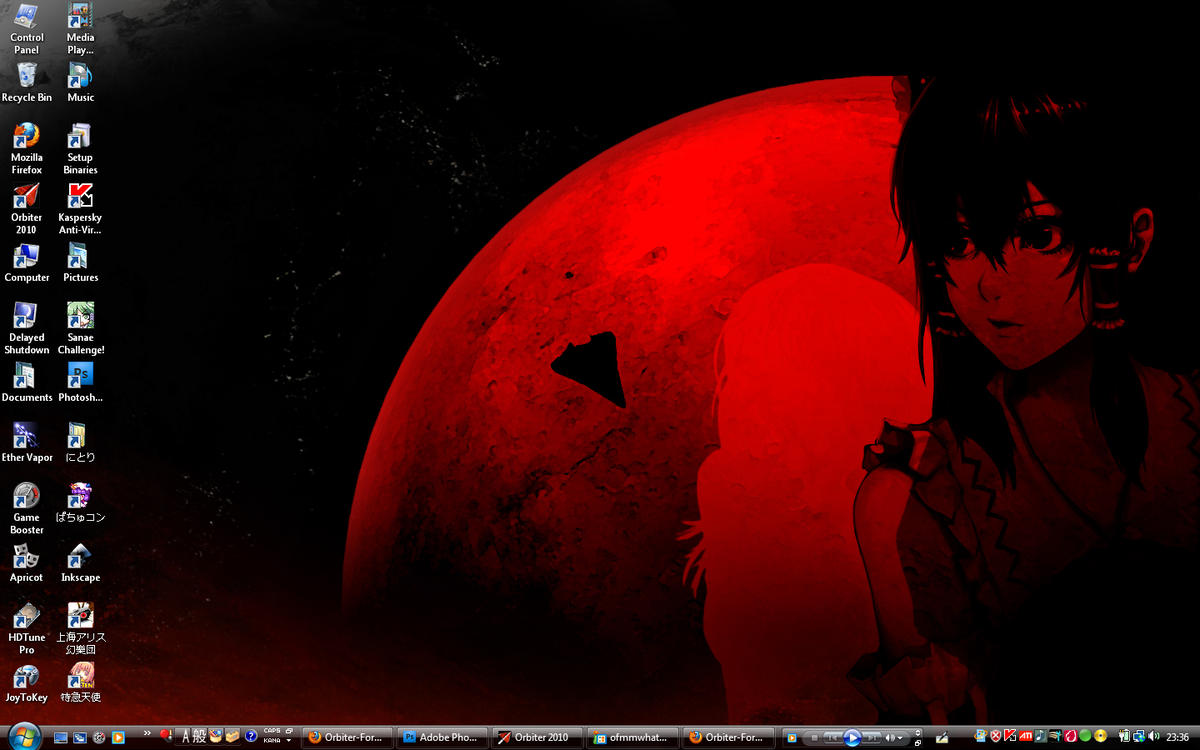1200x750 pixels.
Task: Launch Orbiter 2010 desktop shortcut
Action: pyautogui.click(x=27, y=208)
